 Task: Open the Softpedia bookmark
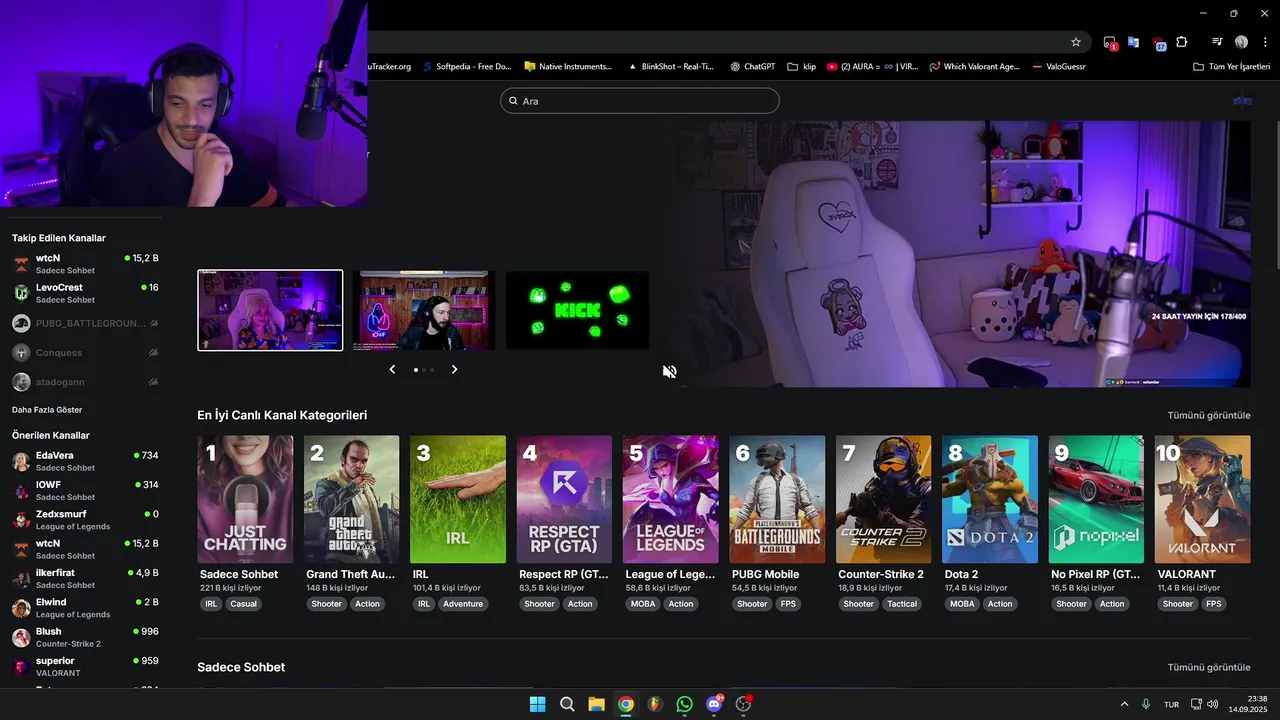467,67
